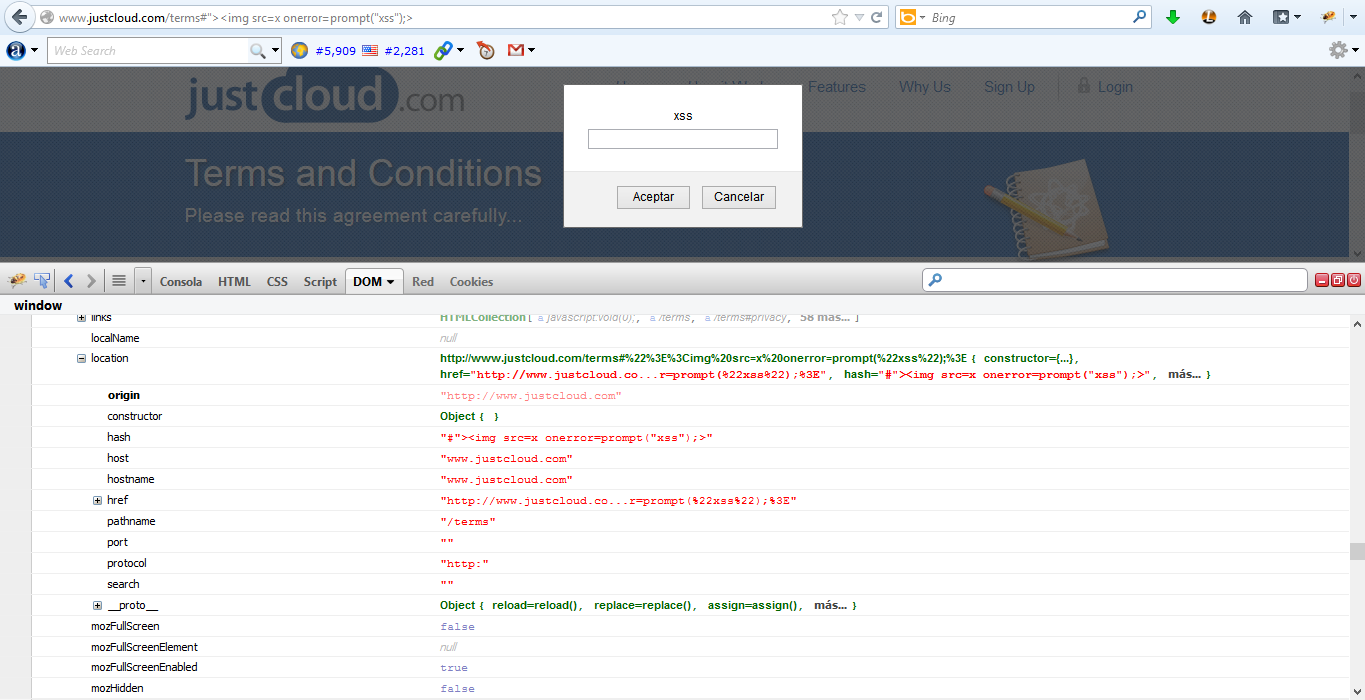Select the hash property row
This screenshot has width=1365, height=700.
[690, 437]
